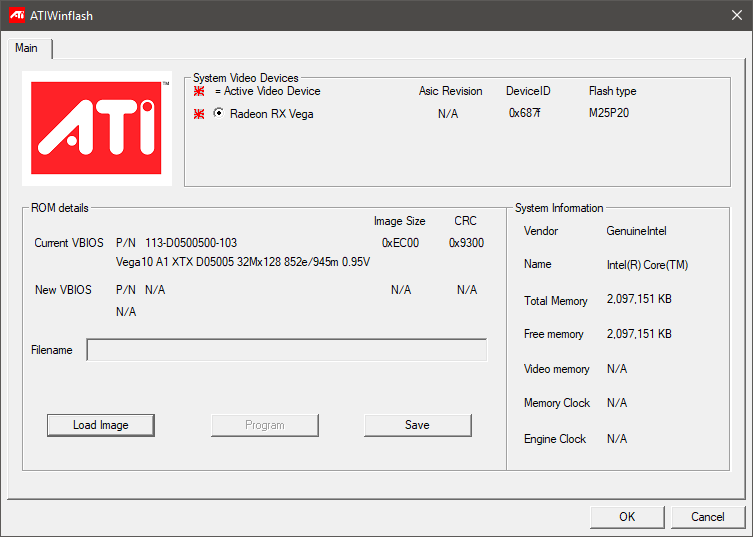Switch to the Main tab
Image resolution: width=753 pixels, height=537 pixels.
click(26, 48)
